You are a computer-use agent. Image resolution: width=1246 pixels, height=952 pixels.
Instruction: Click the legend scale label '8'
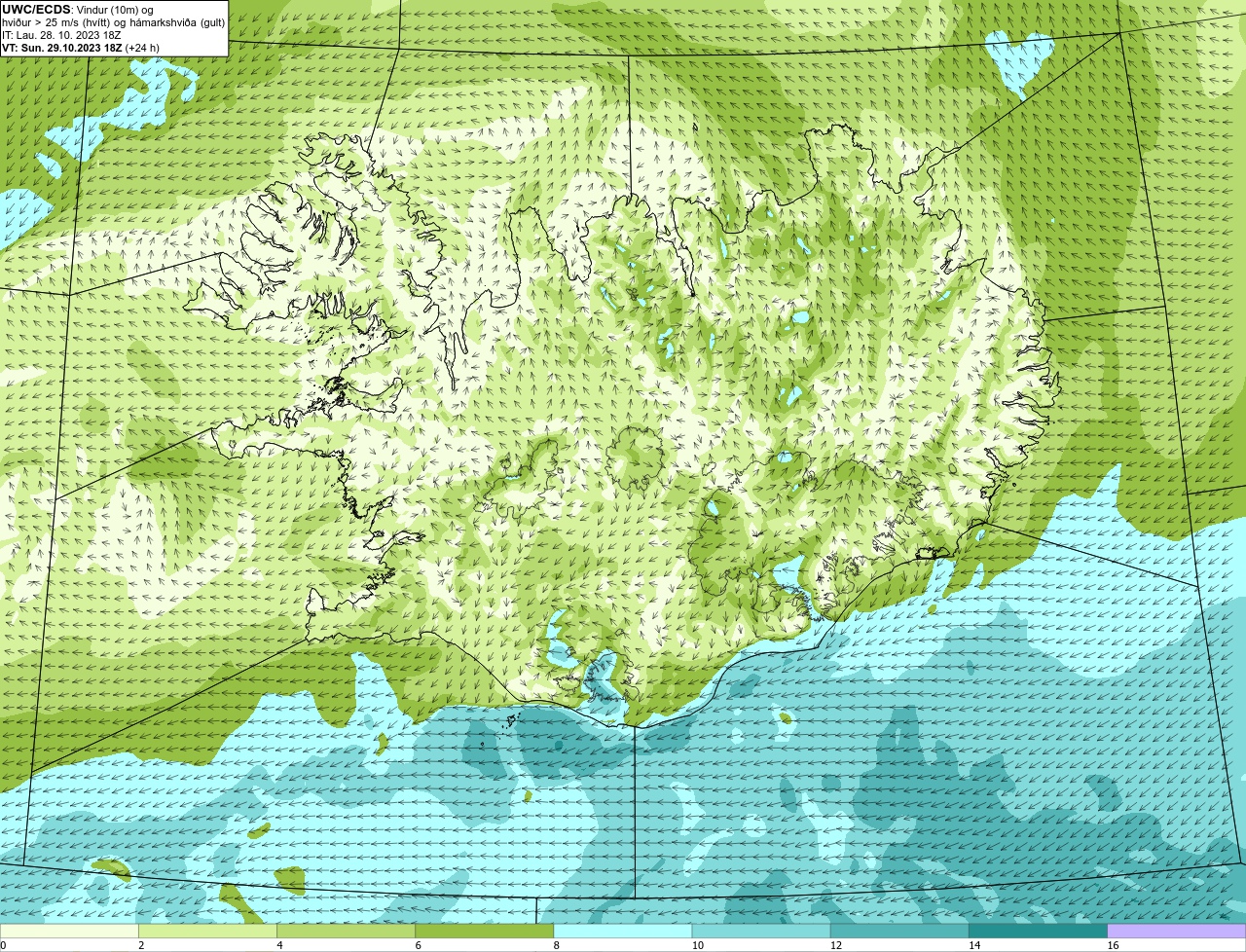coord(556,945)
